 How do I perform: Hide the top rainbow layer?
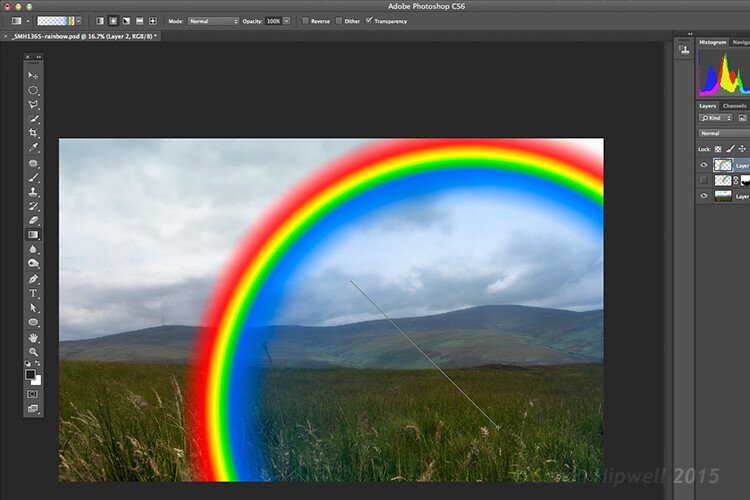(x=704, y=165)
